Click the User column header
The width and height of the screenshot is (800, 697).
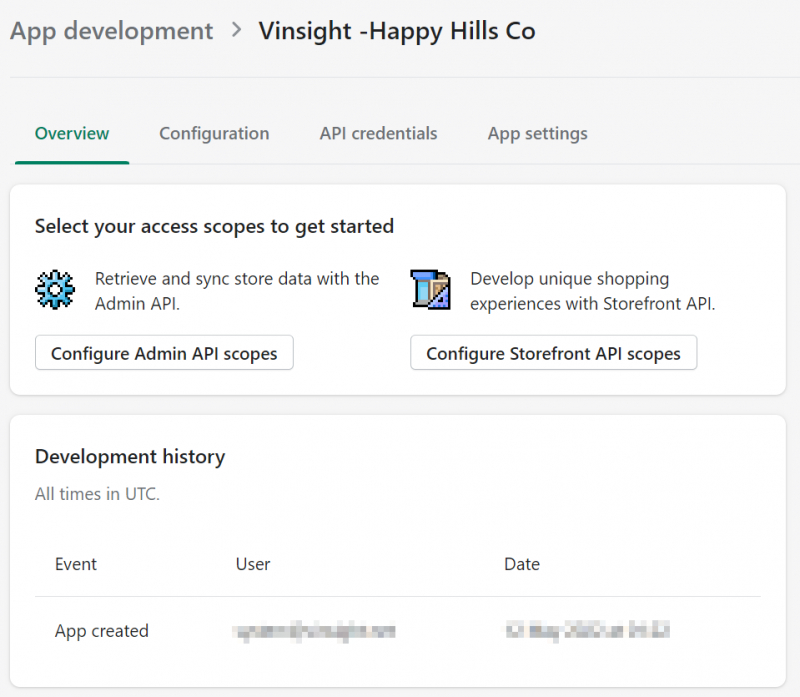[x=253, y=564]
